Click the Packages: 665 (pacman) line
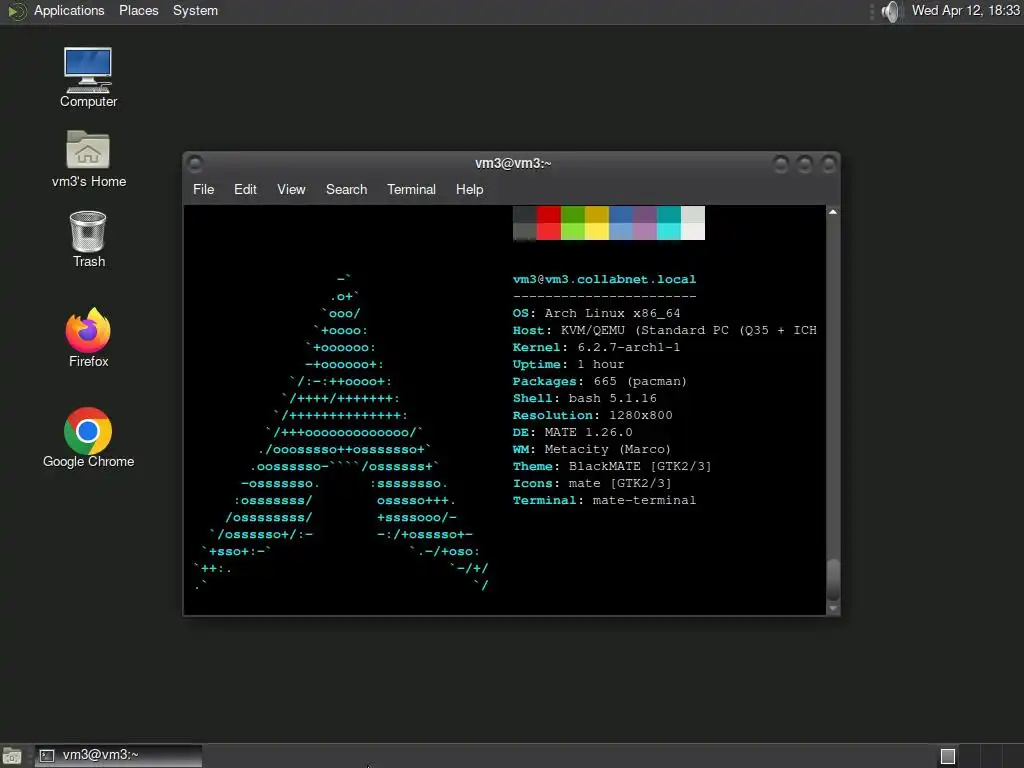 click(600, 381)
